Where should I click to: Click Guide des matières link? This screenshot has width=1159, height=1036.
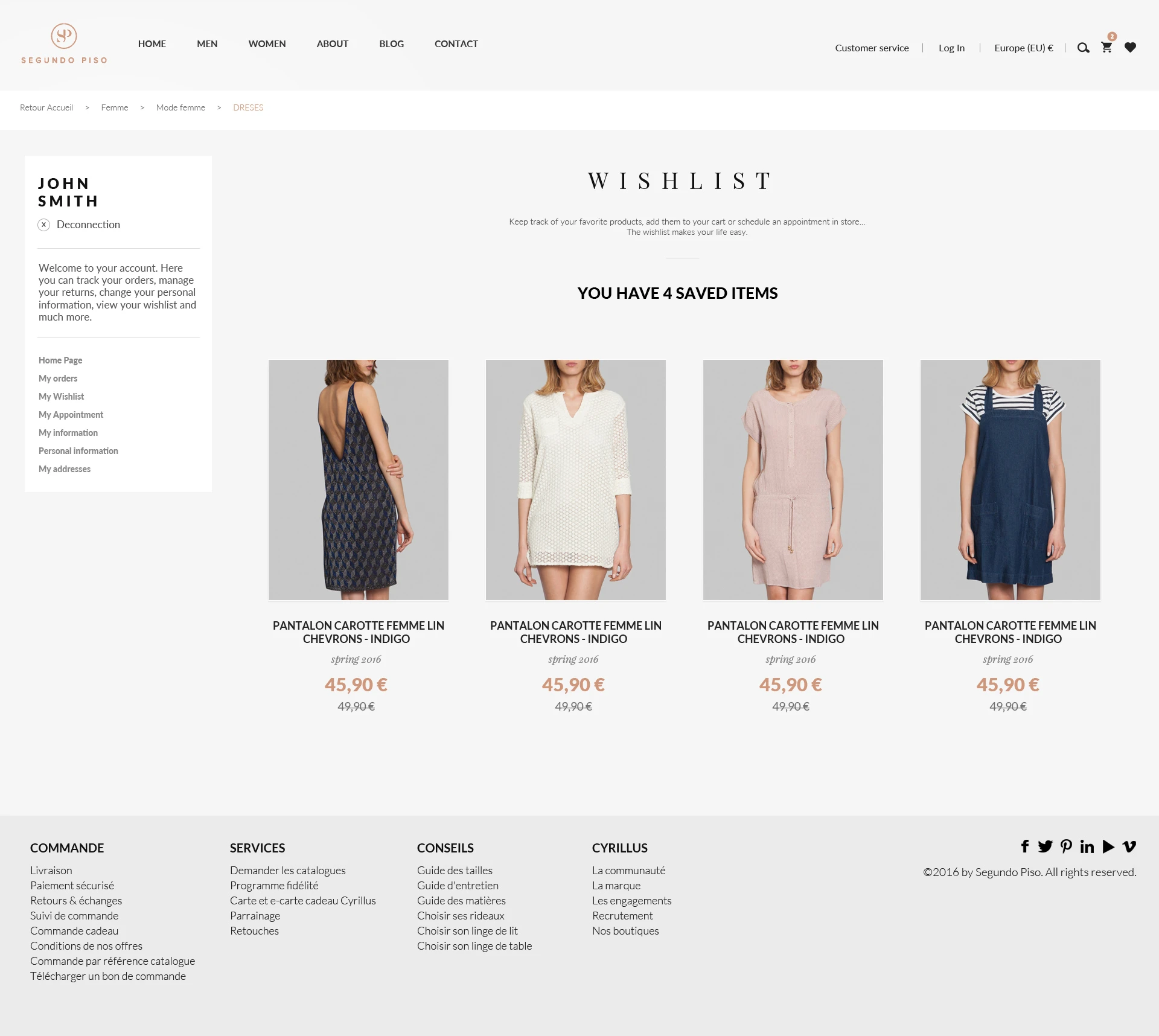[x=461, y=901]
